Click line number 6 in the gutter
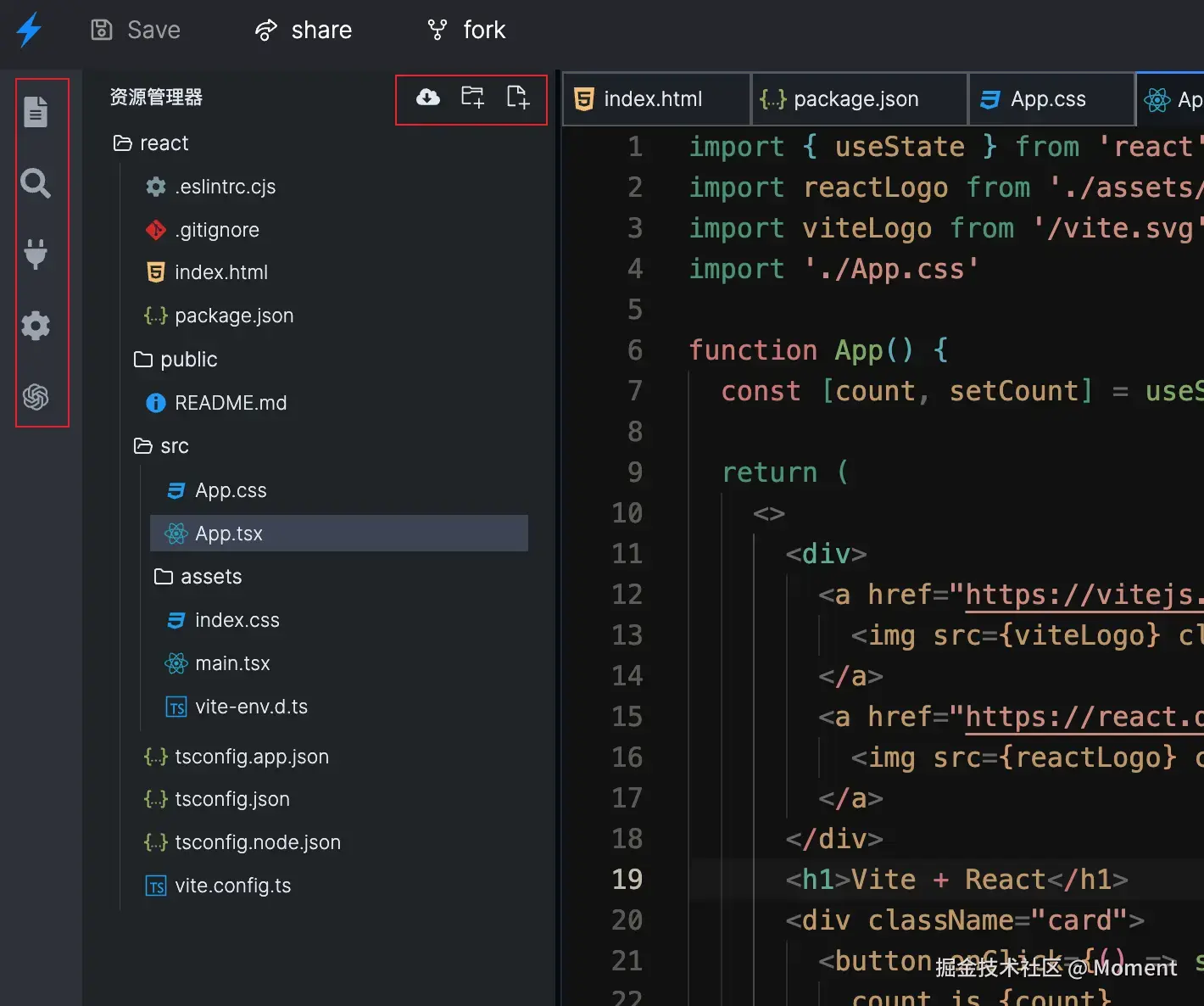Viewport: 1204px width, 1006px height. [x=635, y=350]
